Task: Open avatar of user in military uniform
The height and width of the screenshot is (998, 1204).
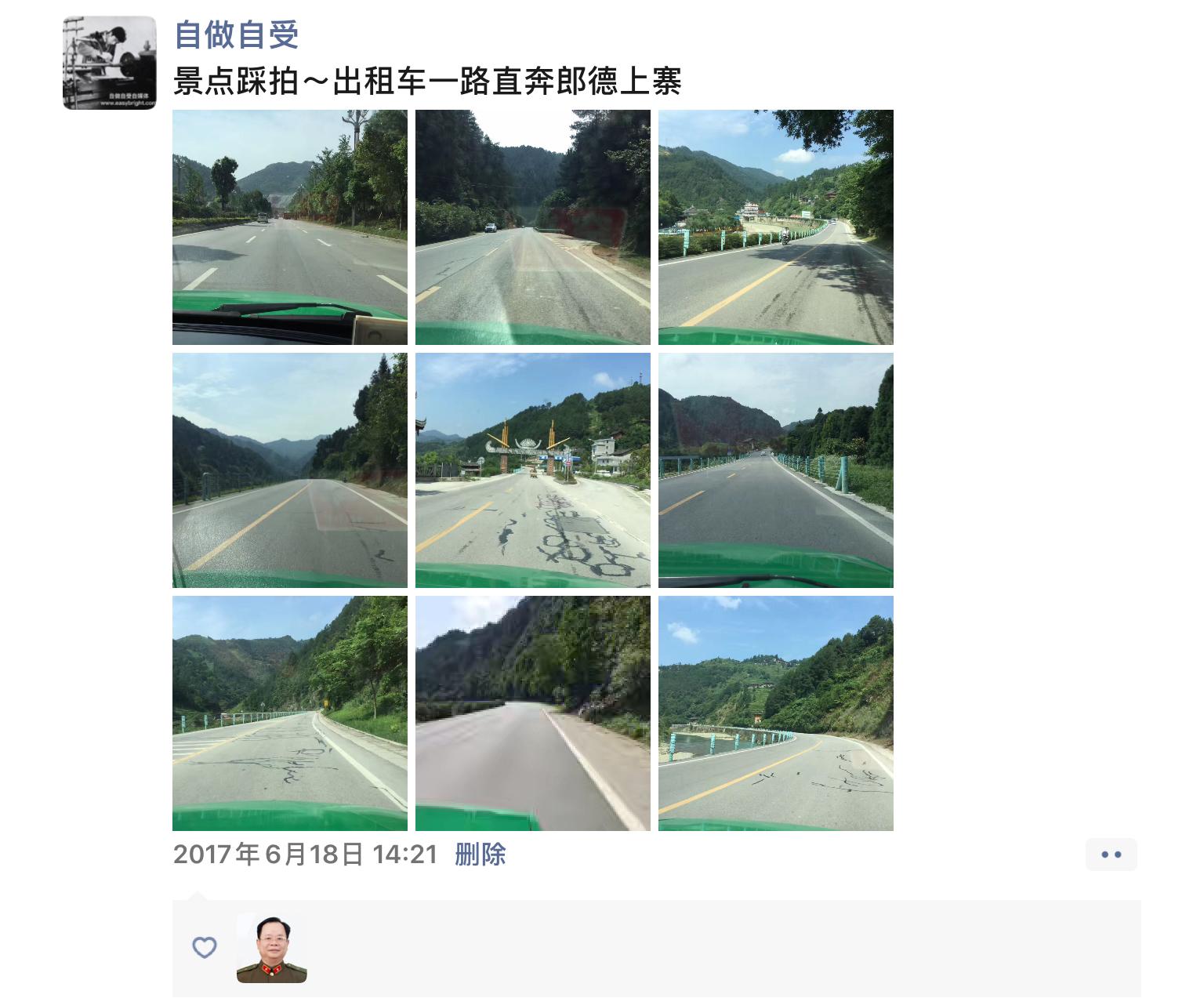Action: pos(272,948)
